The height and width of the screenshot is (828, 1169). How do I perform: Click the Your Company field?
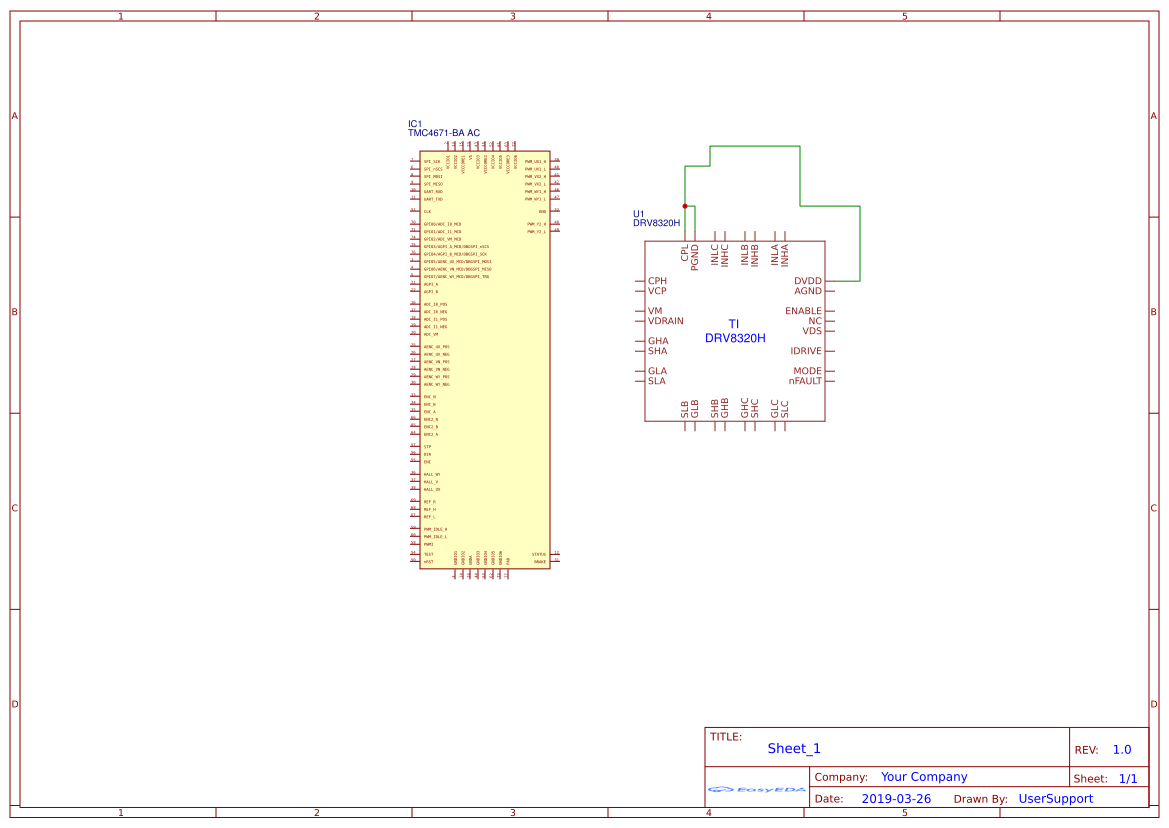[x=923, y=776]
